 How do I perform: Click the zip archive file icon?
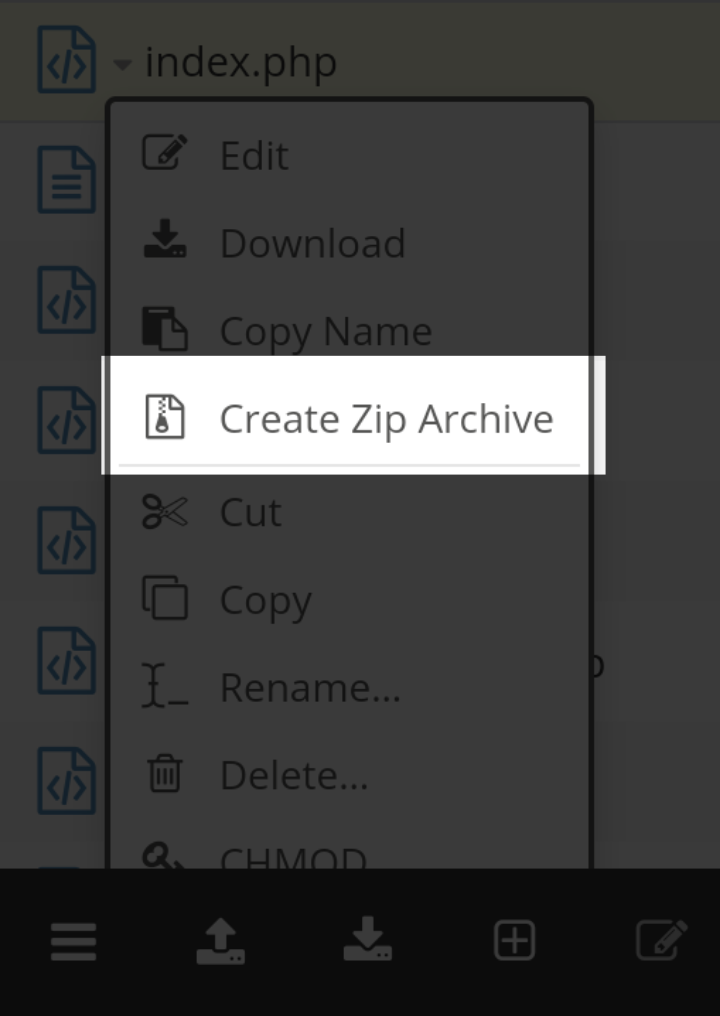coord(165,417)
